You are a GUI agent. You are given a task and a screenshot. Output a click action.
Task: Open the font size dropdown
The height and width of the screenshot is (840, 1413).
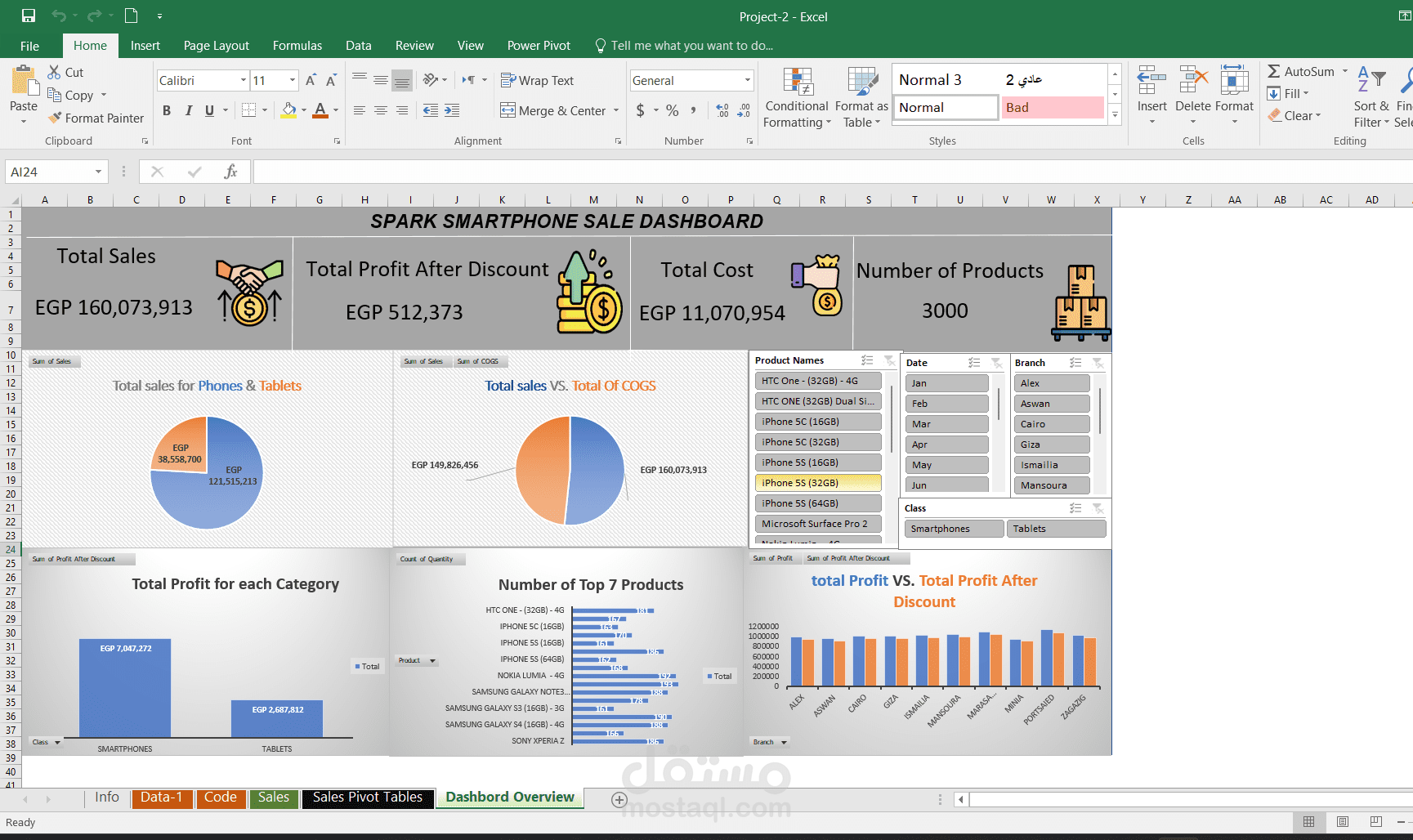click(293, 80)
